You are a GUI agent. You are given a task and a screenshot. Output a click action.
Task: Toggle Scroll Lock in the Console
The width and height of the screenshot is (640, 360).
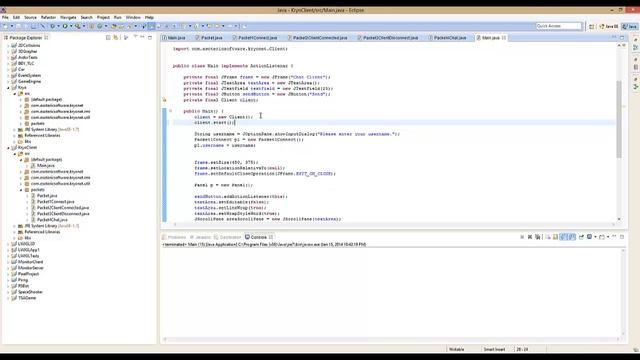(556, 237)
